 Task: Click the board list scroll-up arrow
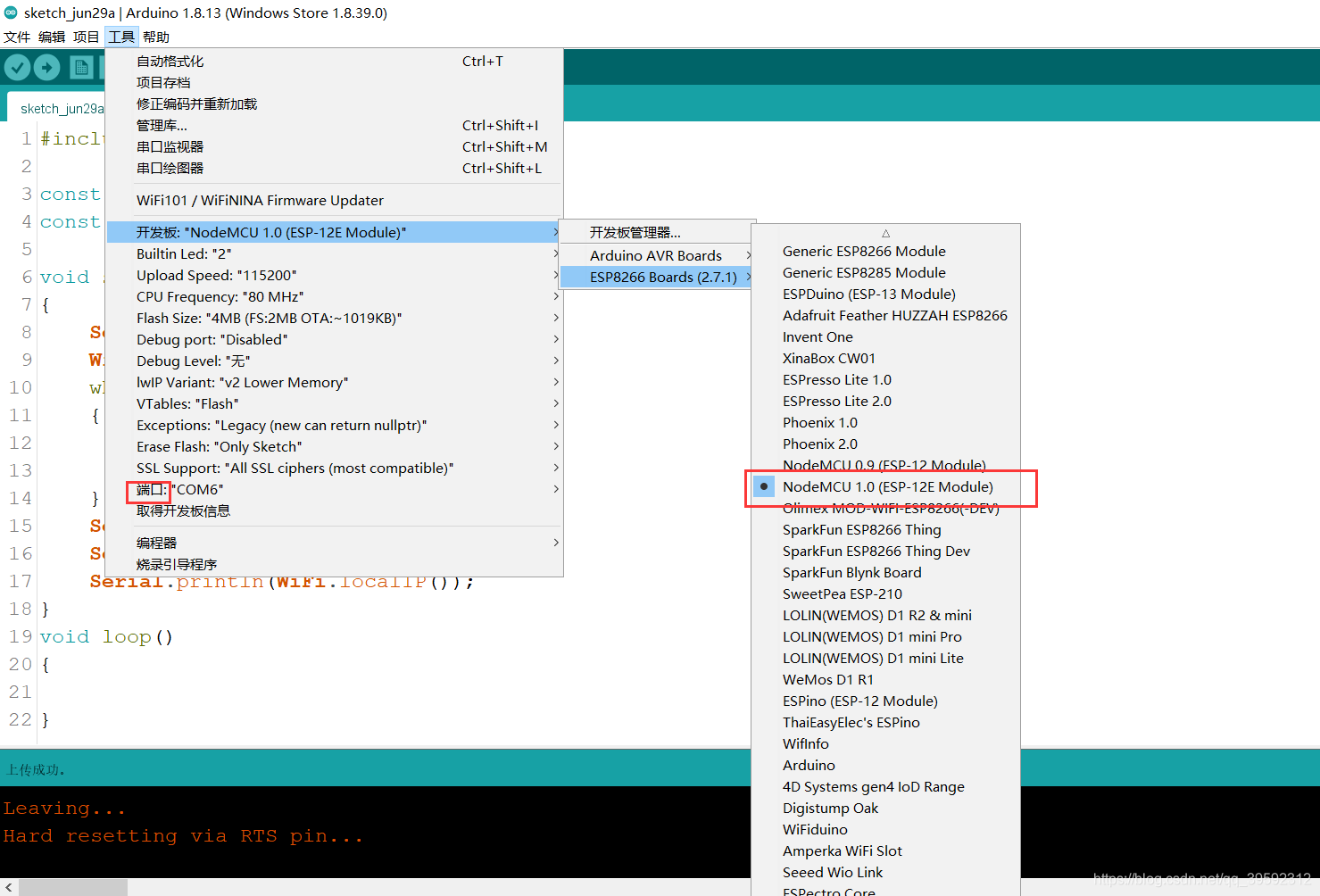885,233
